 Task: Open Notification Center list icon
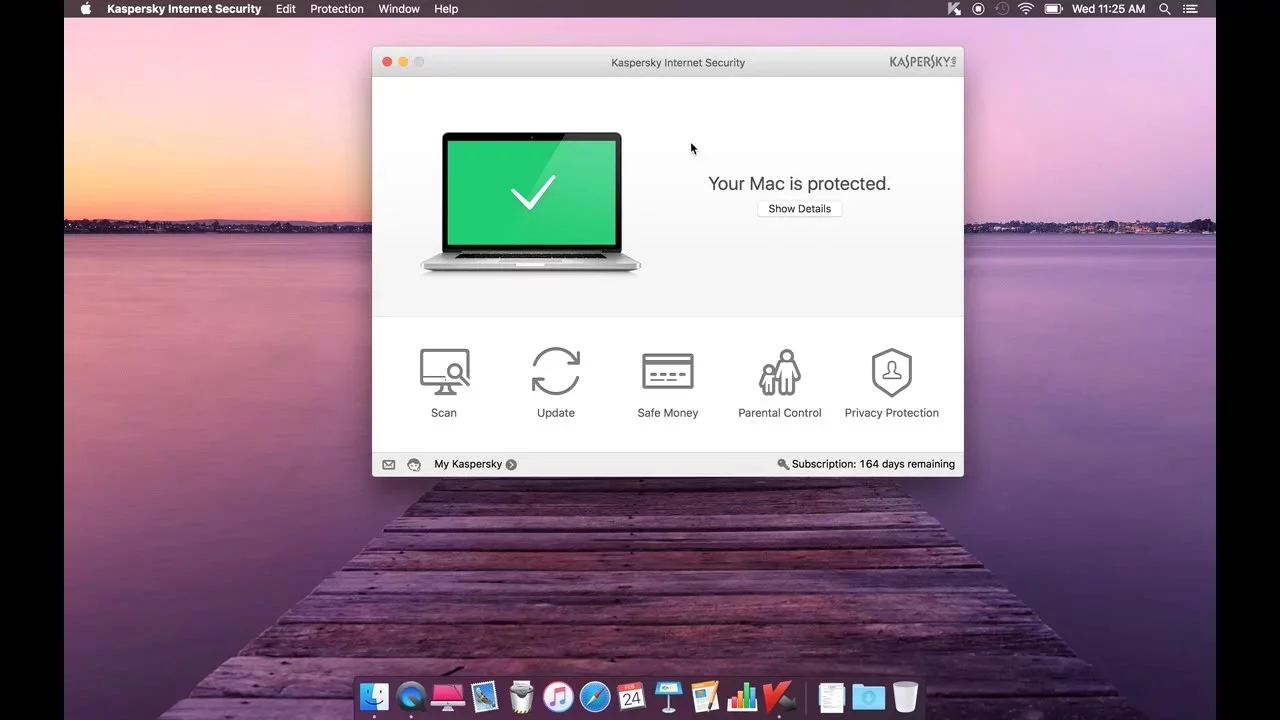tap(1190, 9)
